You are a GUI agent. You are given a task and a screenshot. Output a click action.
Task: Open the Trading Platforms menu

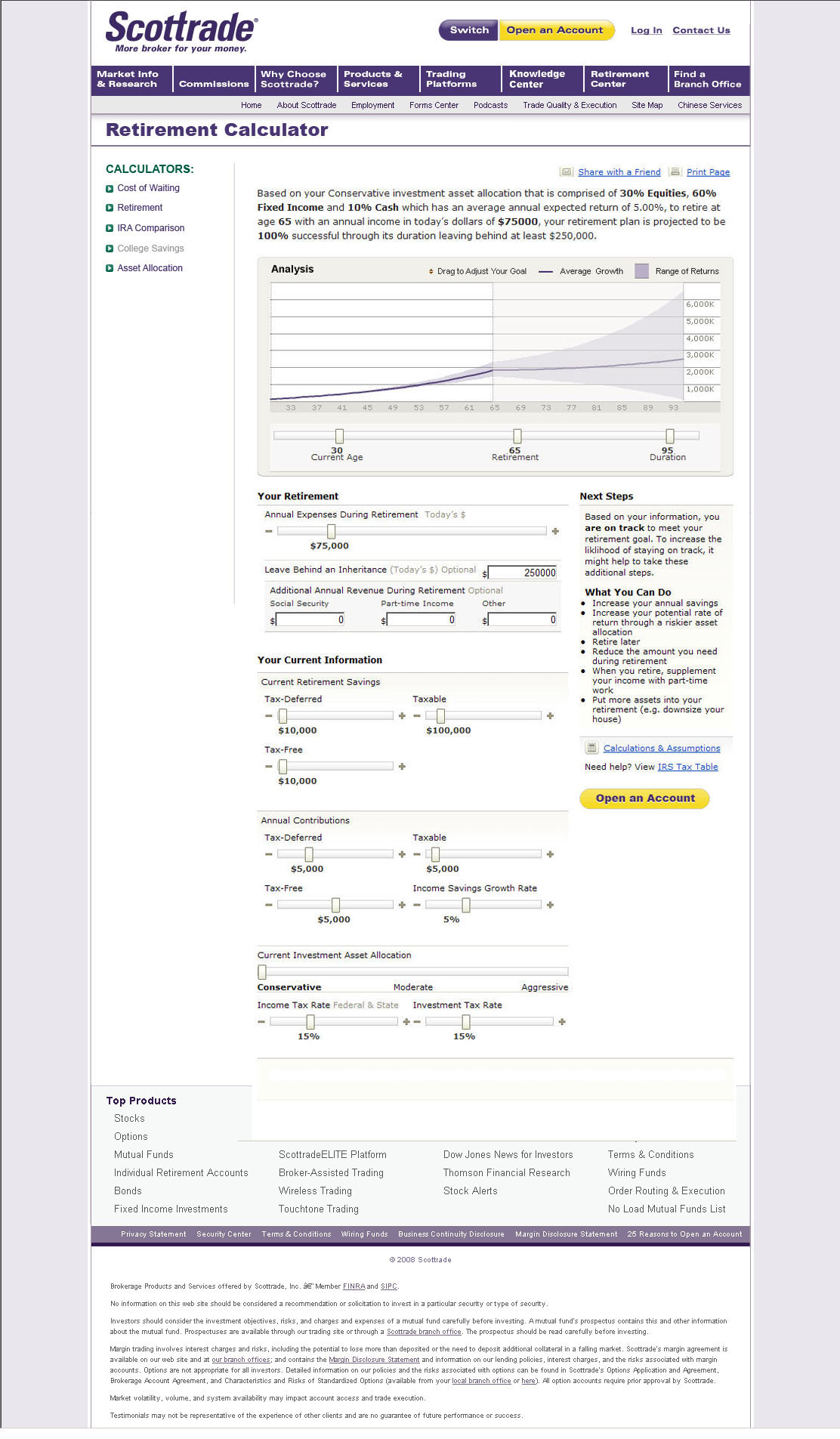point(460,79)
